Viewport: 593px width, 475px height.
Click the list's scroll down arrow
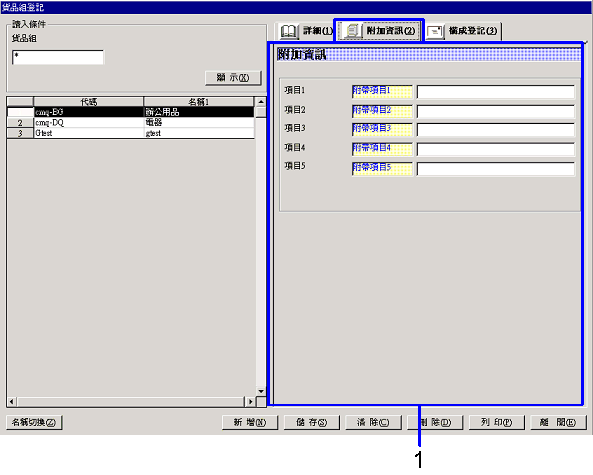(261, 391)
